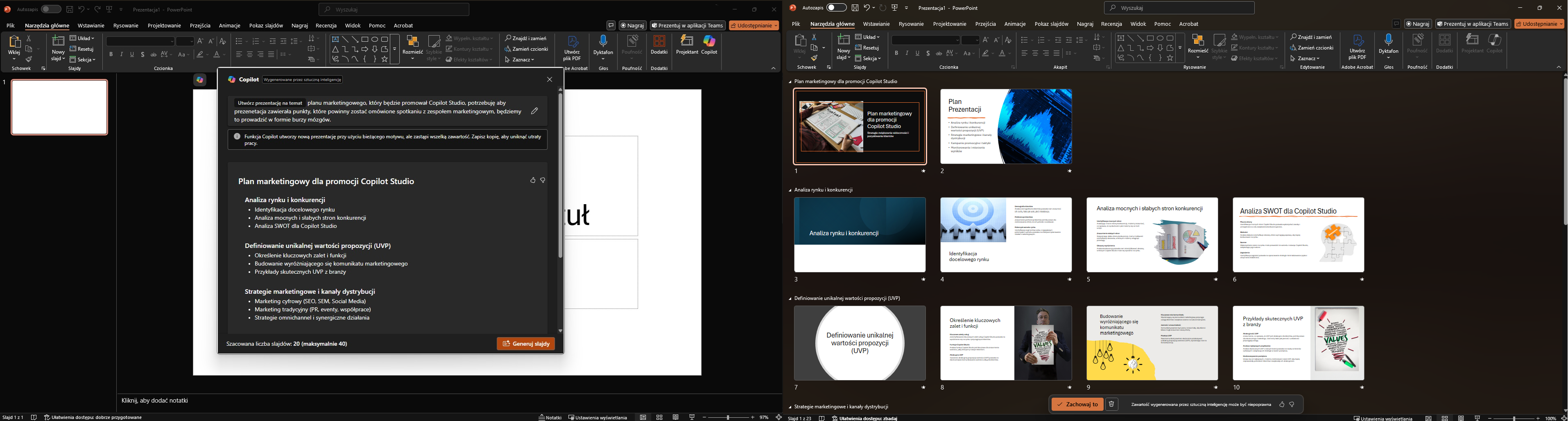The height and width of the screenshot is (421, 1568).
Task: Select the 'Analiza SWOT dla Copilot Studio' slide thumbnail
Action: pyautogui.click(x=1299, y=235)
